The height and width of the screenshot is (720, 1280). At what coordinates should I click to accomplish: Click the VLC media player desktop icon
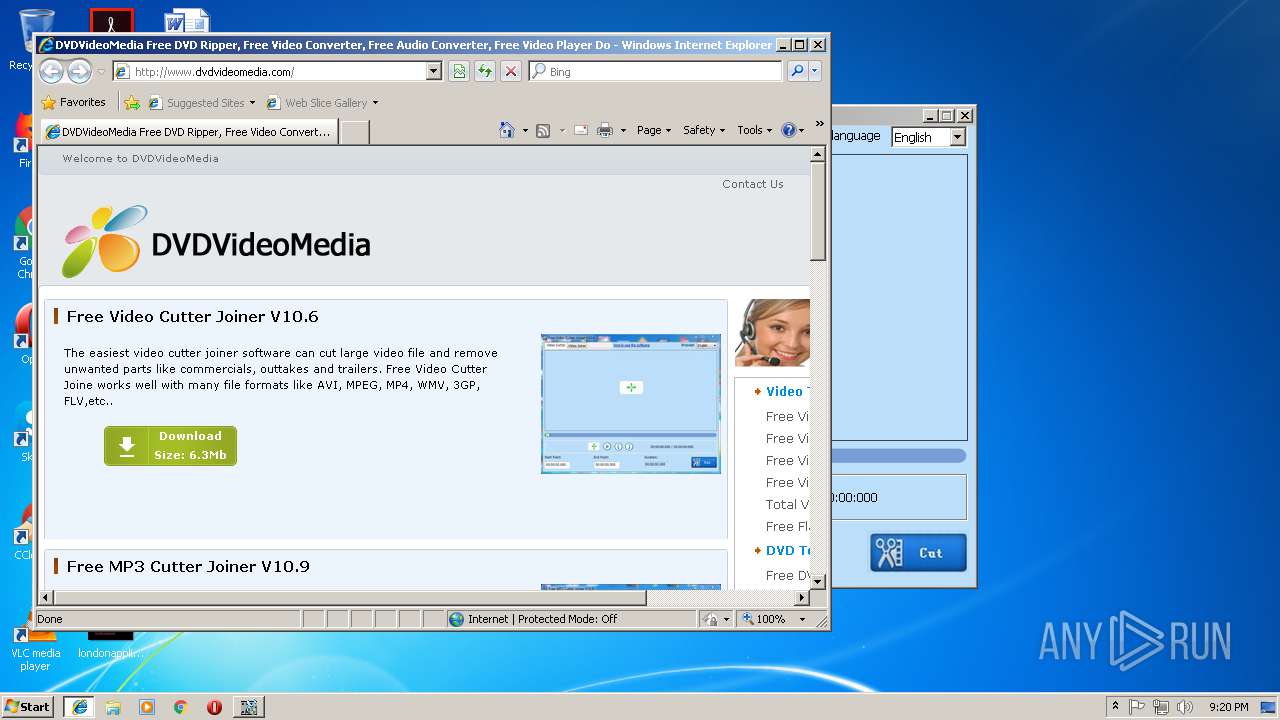pos(35,648)
